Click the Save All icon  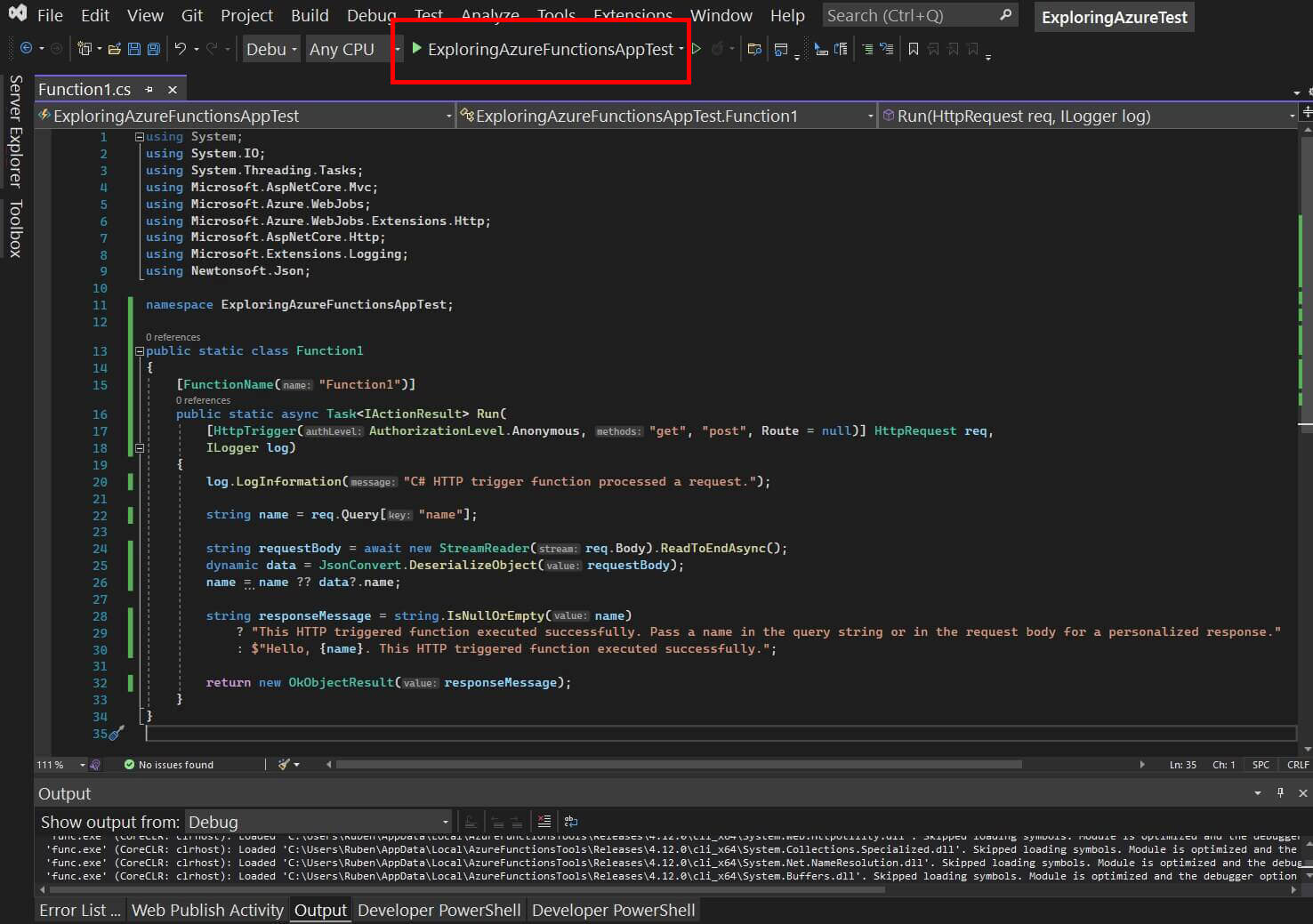pos(154,49)
